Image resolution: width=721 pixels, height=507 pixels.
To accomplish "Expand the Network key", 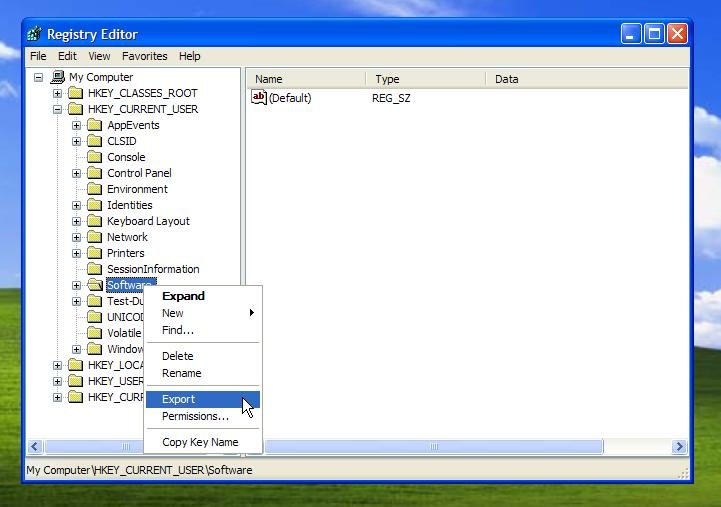I will pyautogui.click(x=76, y=238).
